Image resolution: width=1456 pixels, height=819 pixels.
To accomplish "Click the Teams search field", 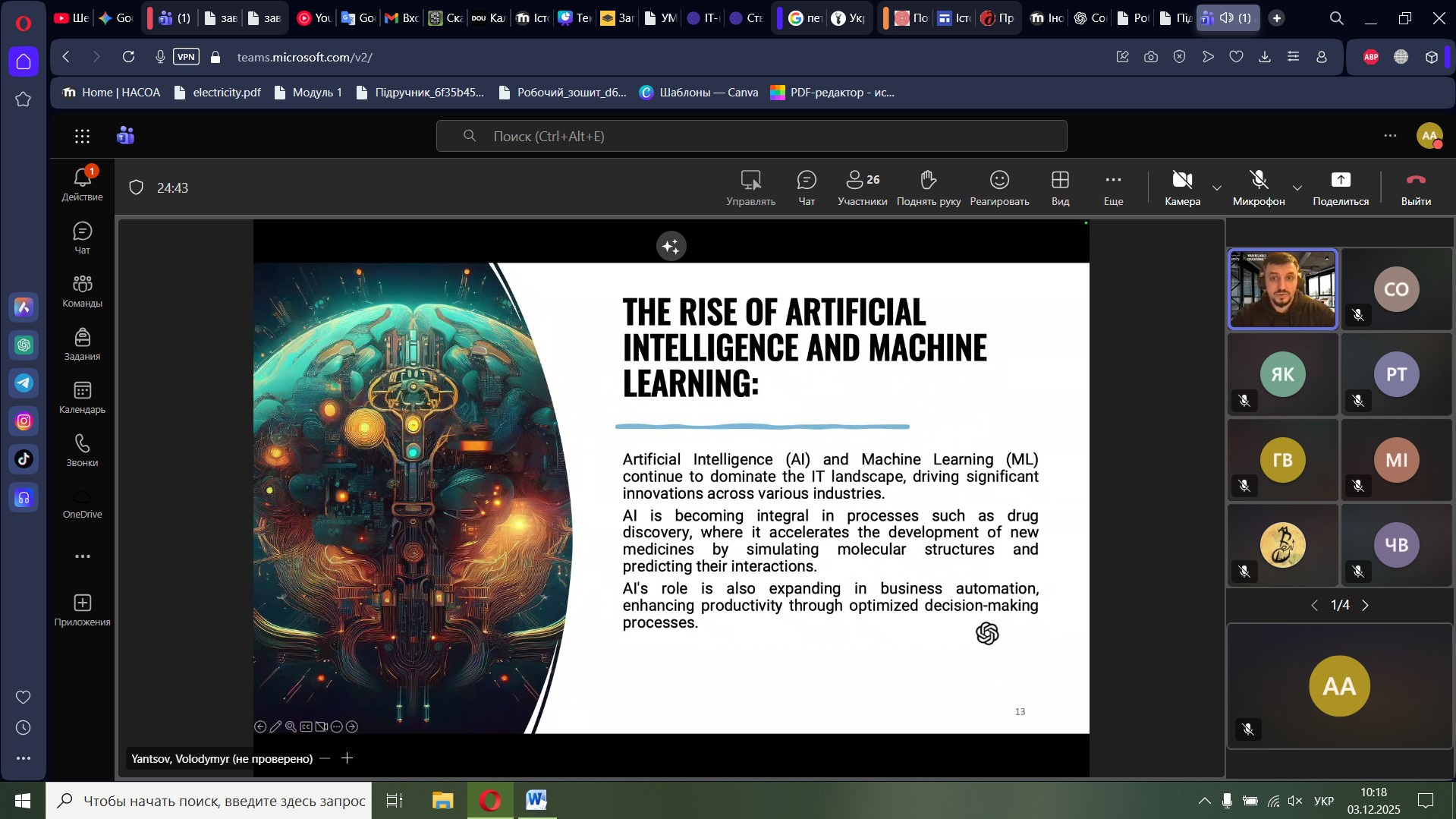I will tap(751, 137).
